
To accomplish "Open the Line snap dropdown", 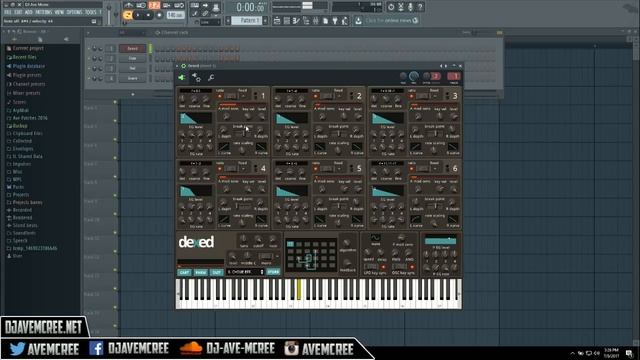I will 210,22.
